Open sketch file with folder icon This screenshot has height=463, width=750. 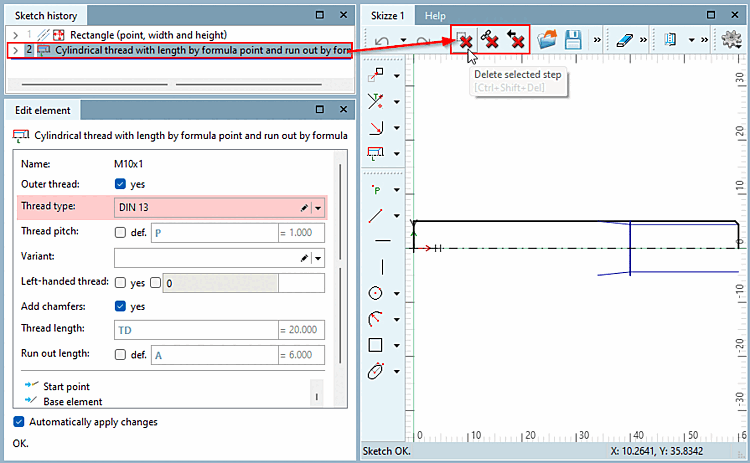pyautogui.click(x=547, y=40)
